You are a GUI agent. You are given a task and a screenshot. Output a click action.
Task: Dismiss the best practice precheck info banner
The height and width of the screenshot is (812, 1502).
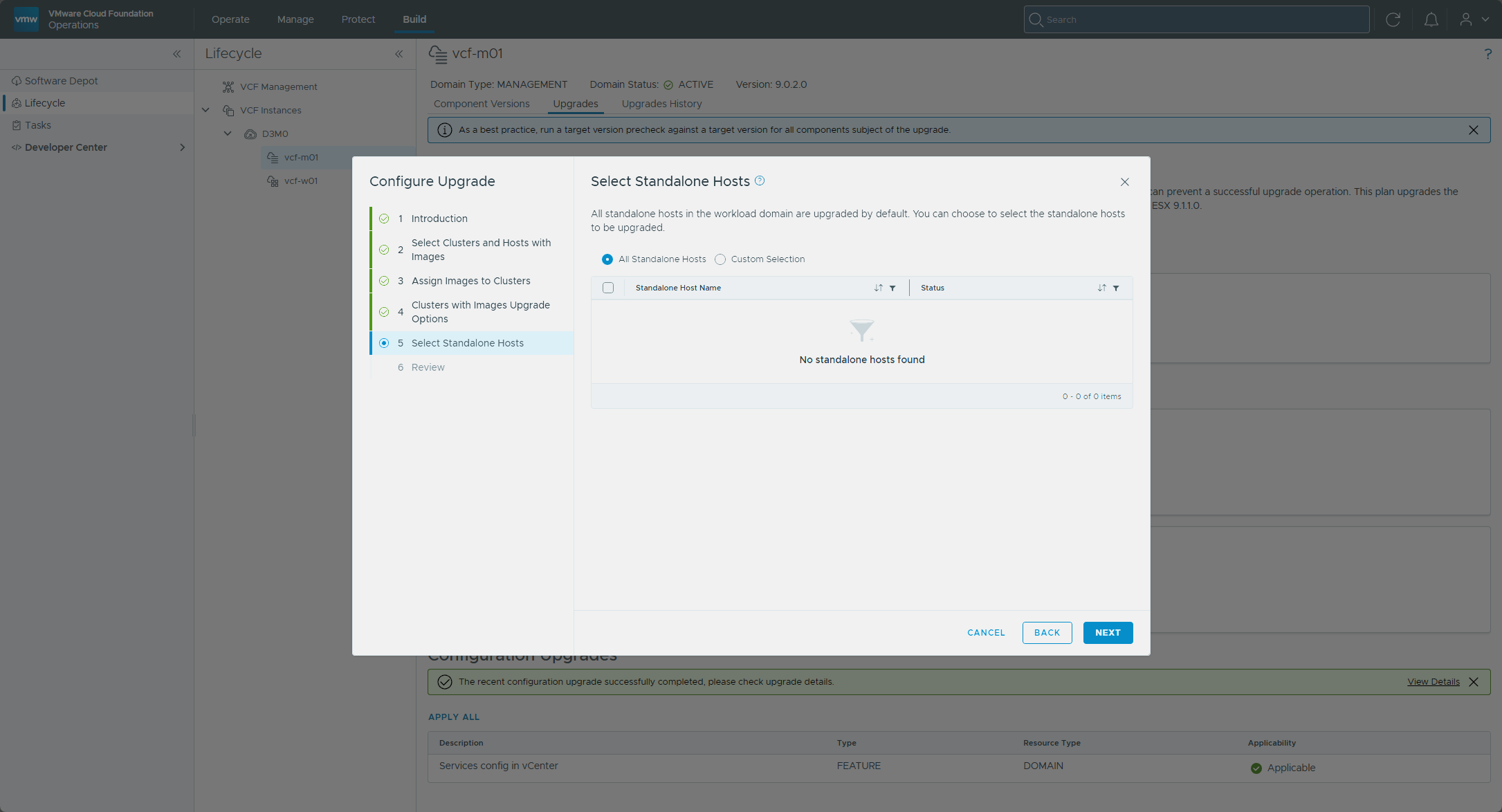tap(1474, 130)
